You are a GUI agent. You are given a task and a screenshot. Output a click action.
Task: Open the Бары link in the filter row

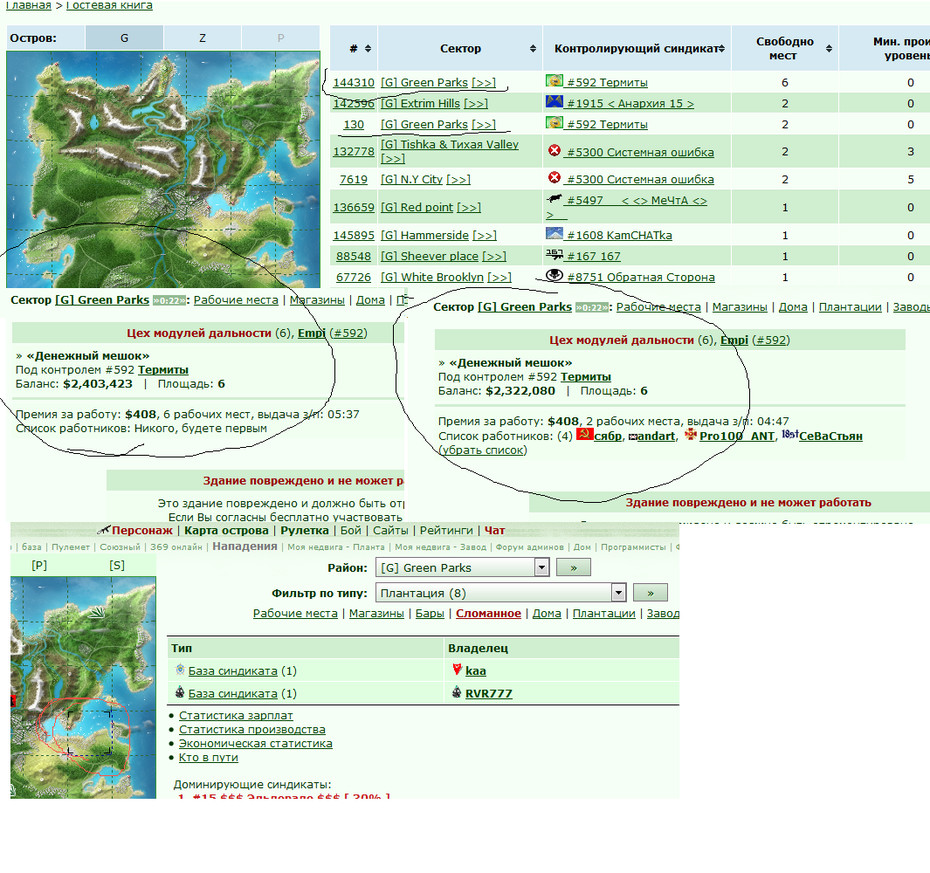point(429,613)
